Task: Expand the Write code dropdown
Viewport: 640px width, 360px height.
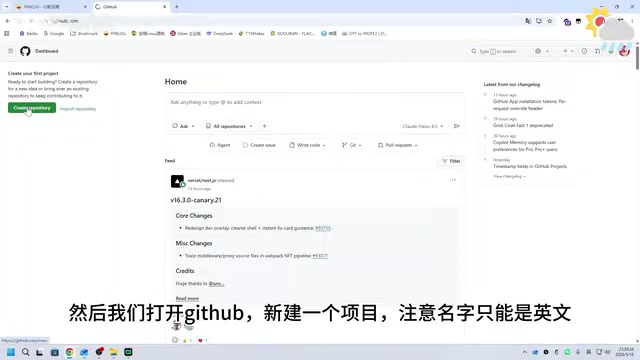Action: pos(307,145)
